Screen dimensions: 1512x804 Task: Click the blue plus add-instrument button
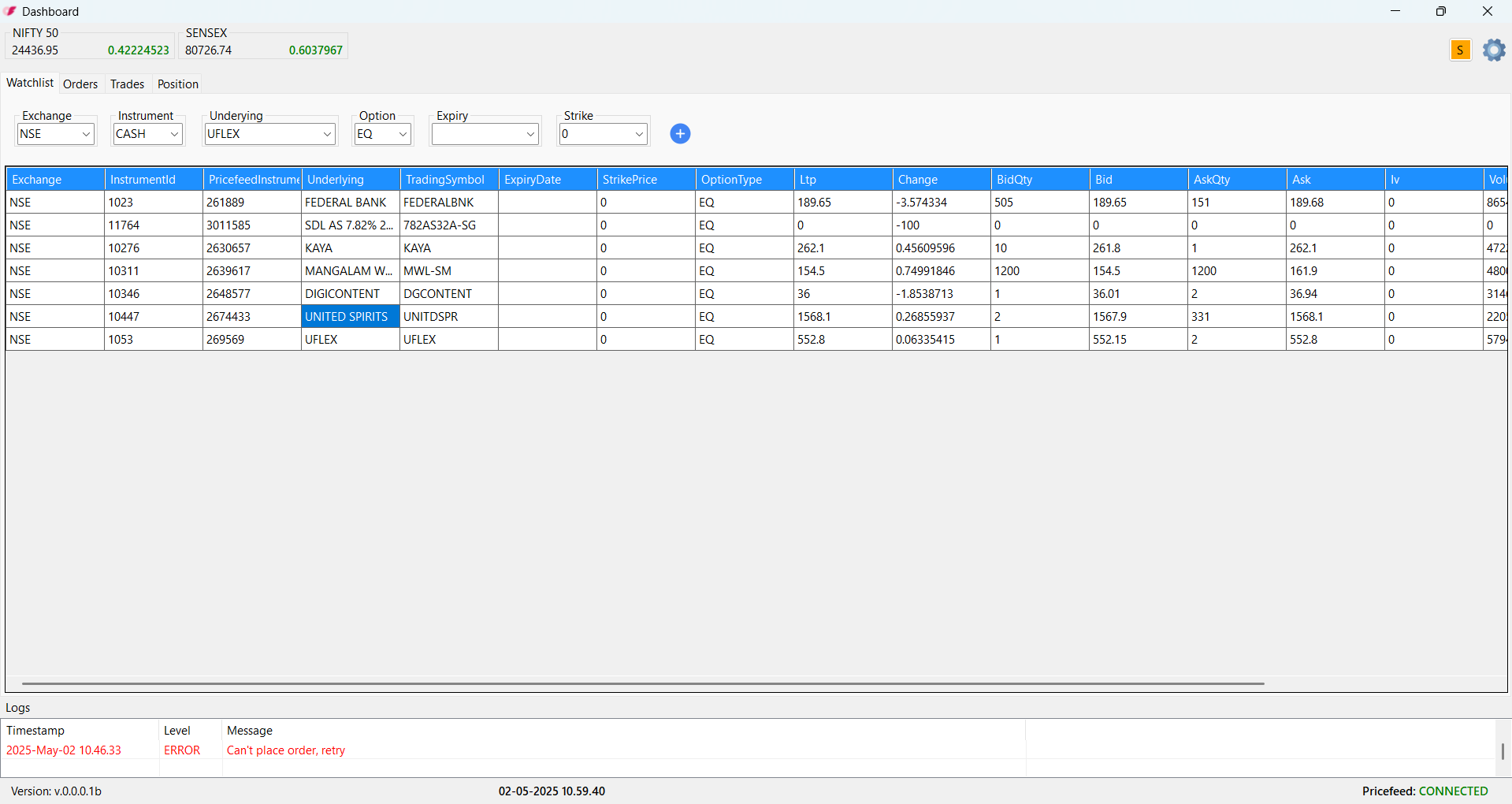680,134
